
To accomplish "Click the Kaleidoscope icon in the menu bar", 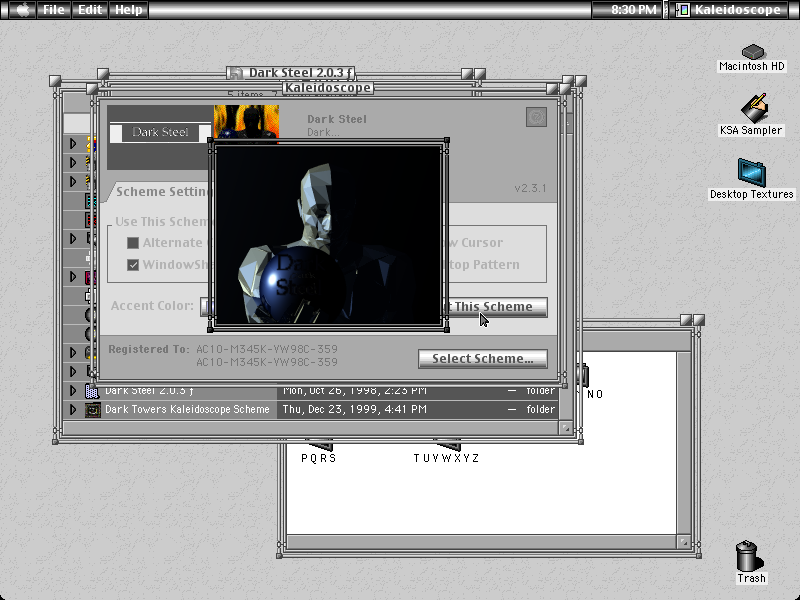I will (683, 9).
